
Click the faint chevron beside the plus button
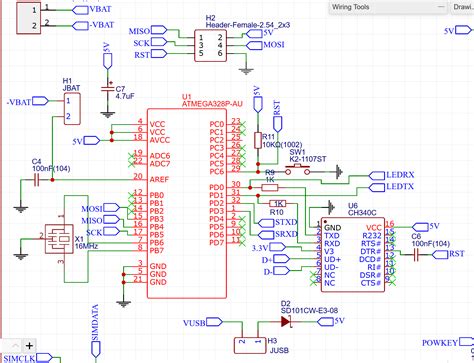point(16,346)
